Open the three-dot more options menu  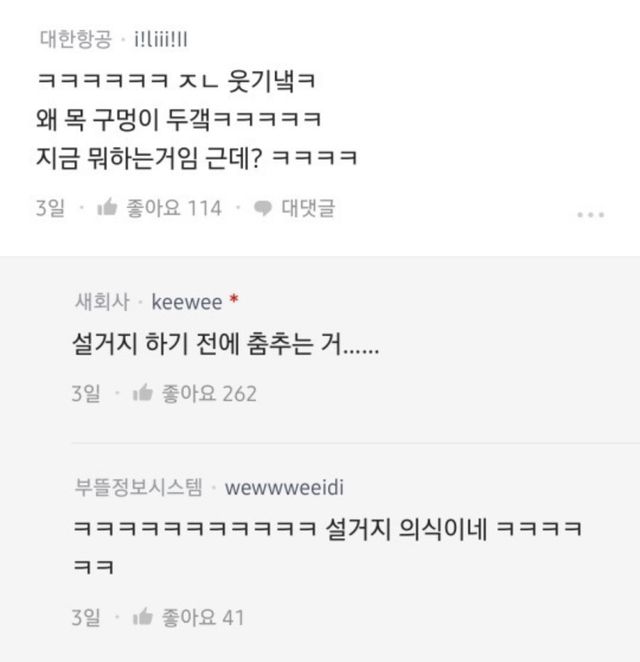click(x=591, y=215)
